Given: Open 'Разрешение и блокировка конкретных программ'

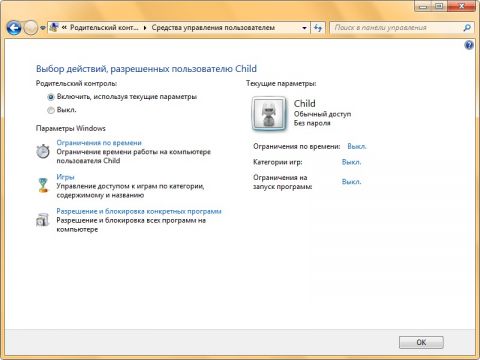Looking at the screenshot, I should point(139,211).
